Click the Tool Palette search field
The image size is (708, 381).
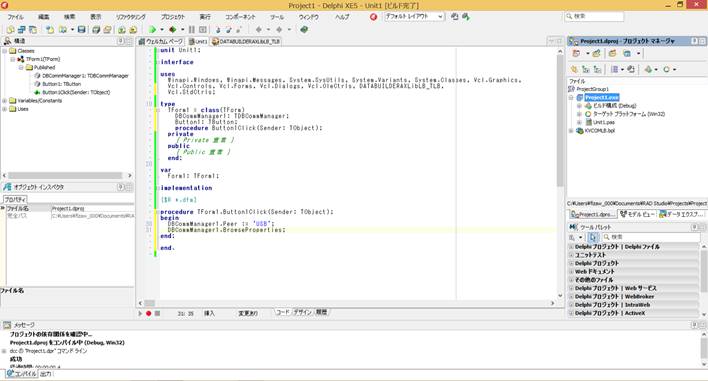tap(651, 237)
